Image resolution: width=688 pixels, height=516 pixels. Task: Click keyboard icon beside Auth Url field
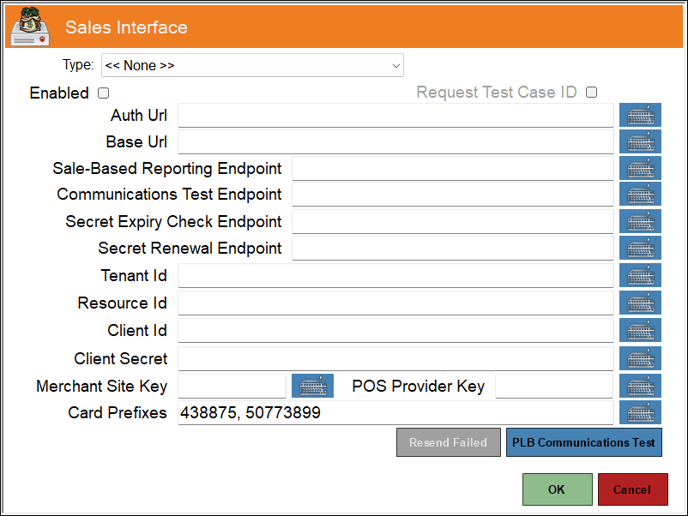(640, 115)
